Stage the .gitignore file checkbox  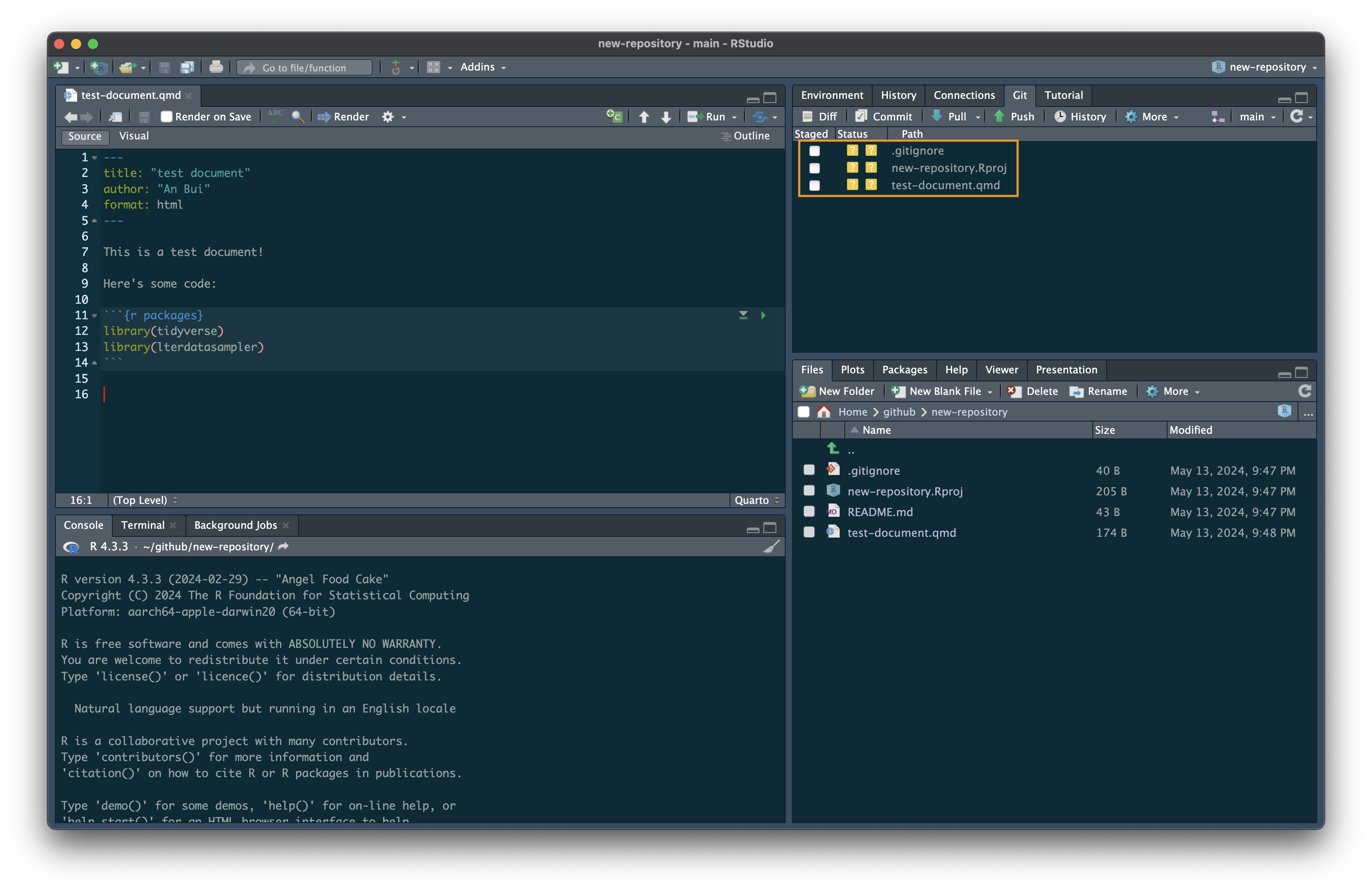[x=814, y=151]
